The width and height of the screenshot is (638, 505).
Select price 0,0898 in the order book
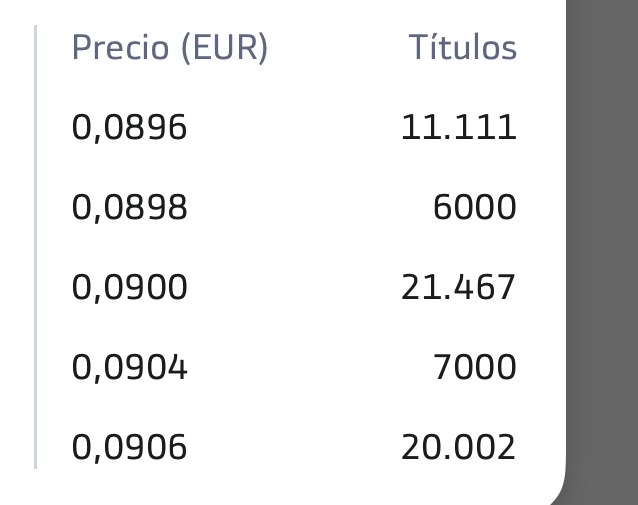pos(129,208)
